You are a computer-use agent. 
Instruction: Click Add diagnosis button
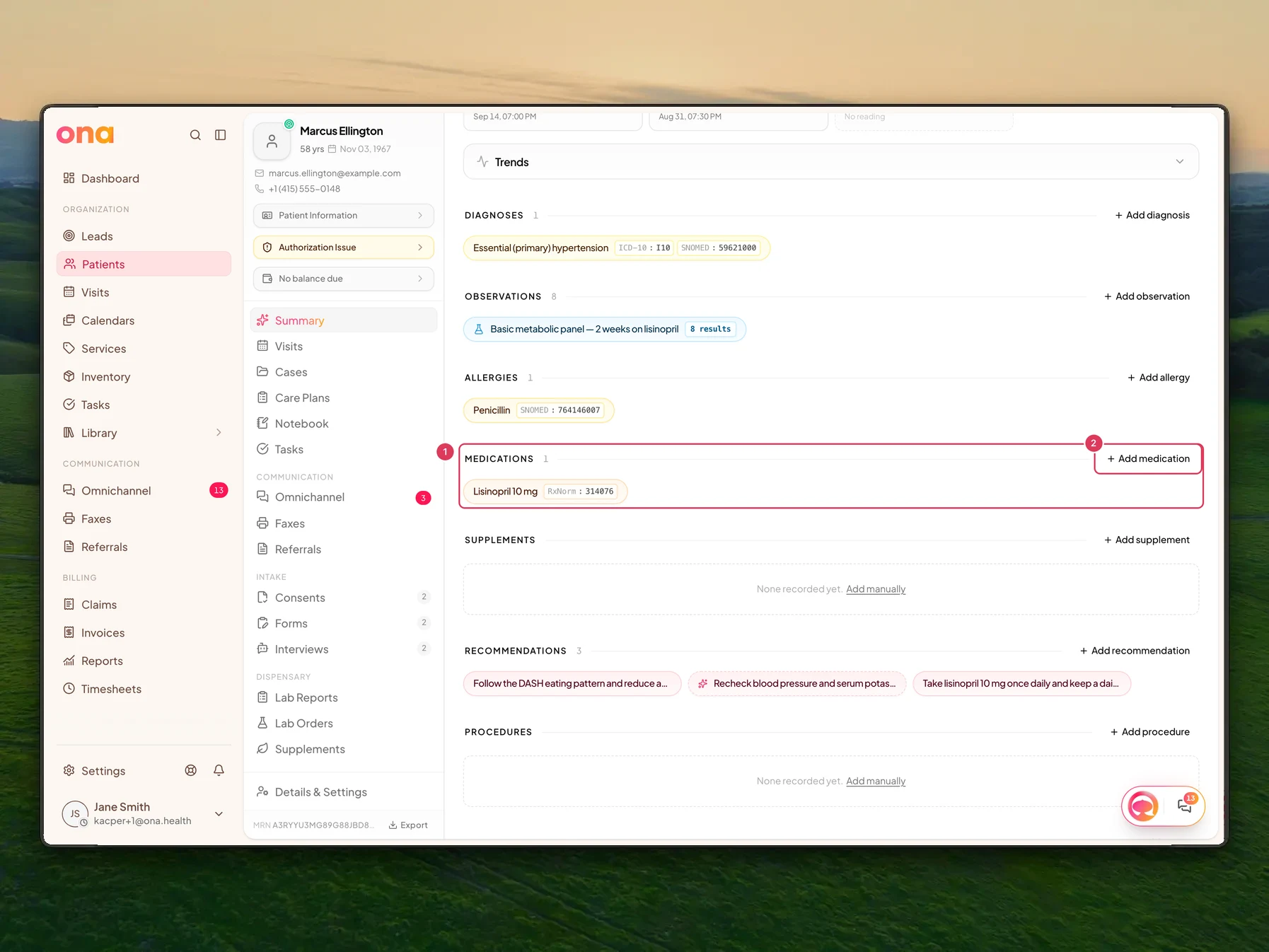coord(1152,216)
